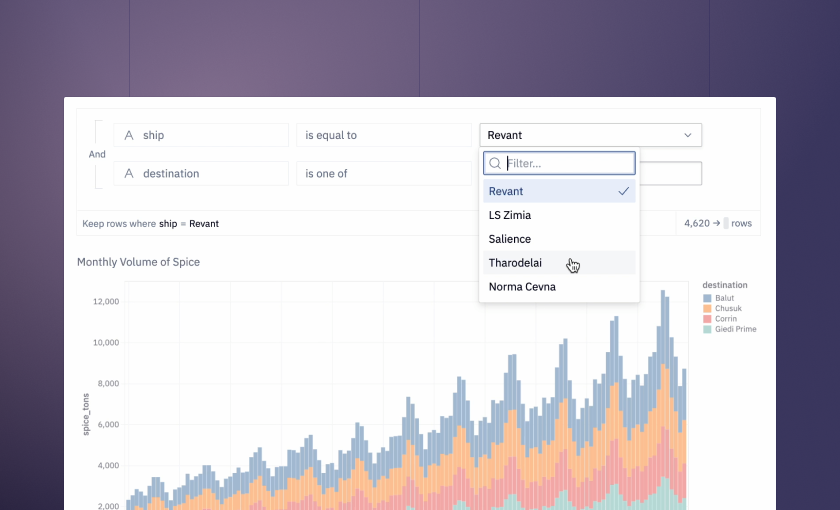Click the text type icon beside destination
This screenshot has width=840, height=510.
pos(129,174)
